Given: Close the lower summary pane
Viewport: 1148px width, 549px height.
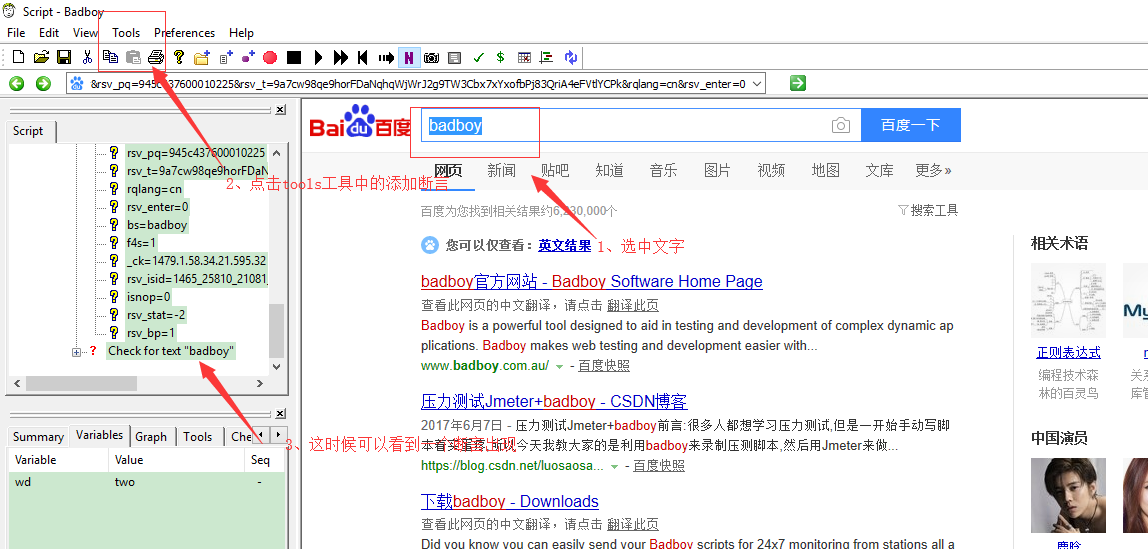Looking at the screenshot, I should coord(280,414).
